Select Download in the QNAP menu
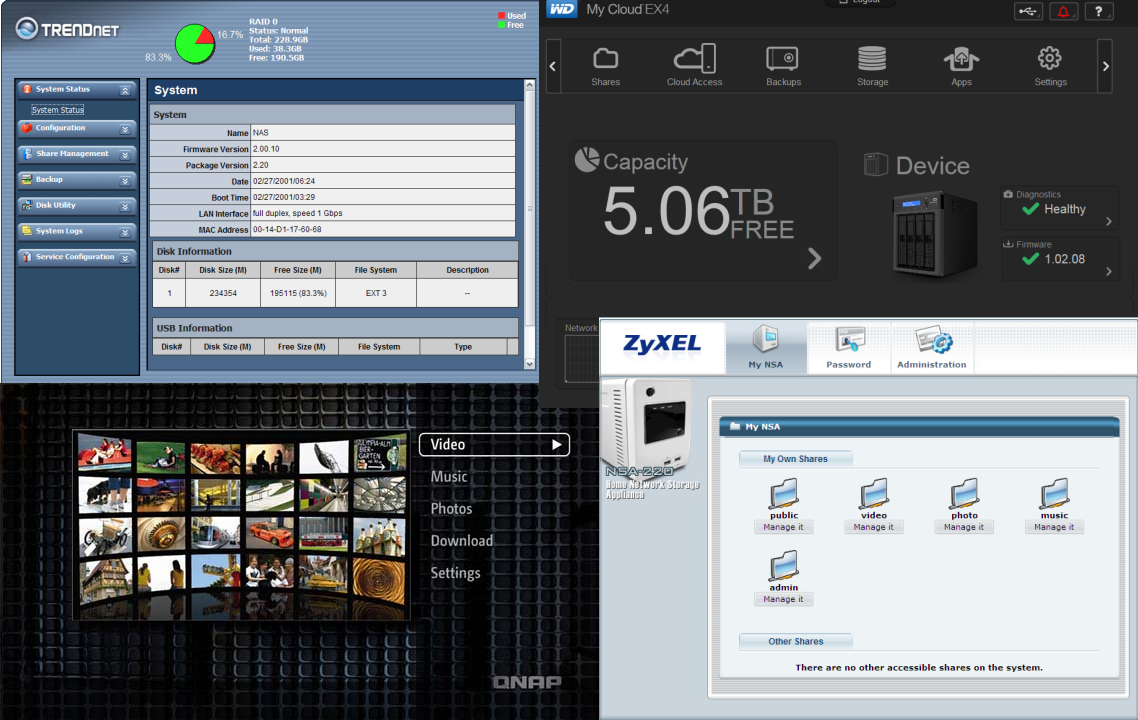The width and height of the screenshot is (1138, 720). click(x=462, y=541)
